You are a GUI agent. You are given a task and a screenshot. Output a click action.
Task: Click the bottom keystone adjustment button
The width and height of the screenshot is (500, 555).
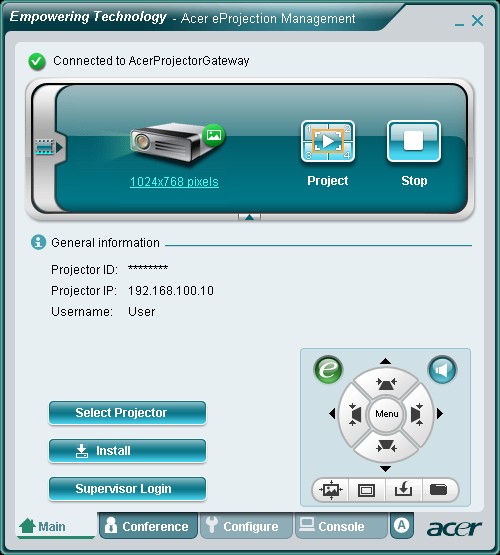(x=386, y=446)
